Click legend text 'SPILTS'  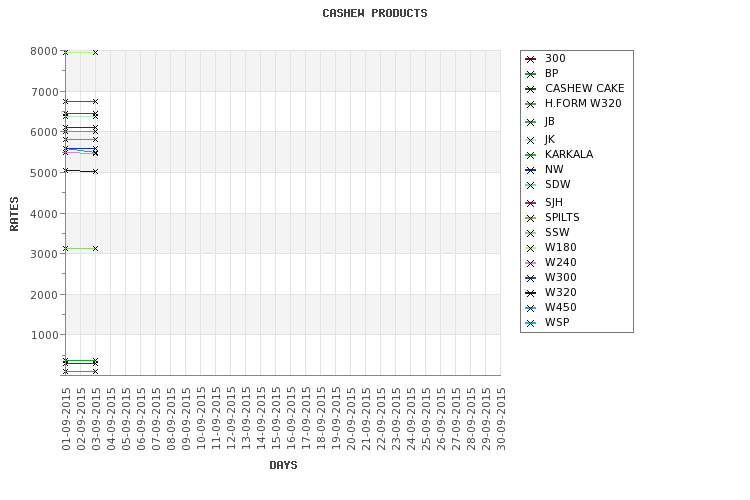click(x=562, y=217)
